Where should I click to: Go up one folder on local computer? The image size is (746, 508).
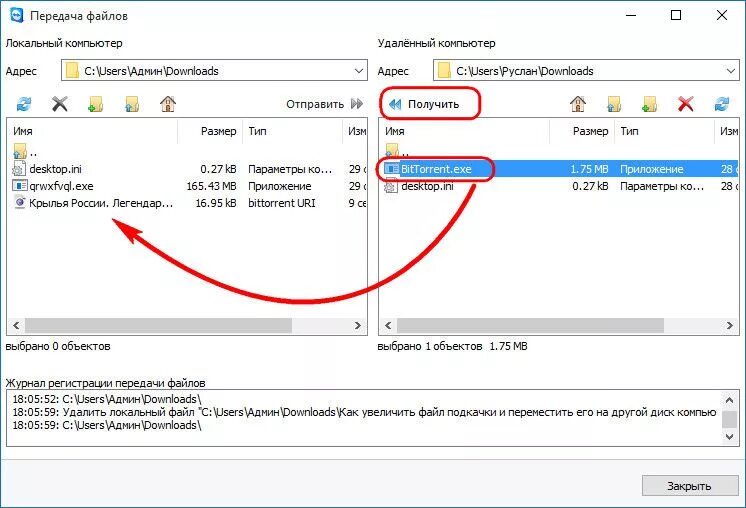[132, 104]
